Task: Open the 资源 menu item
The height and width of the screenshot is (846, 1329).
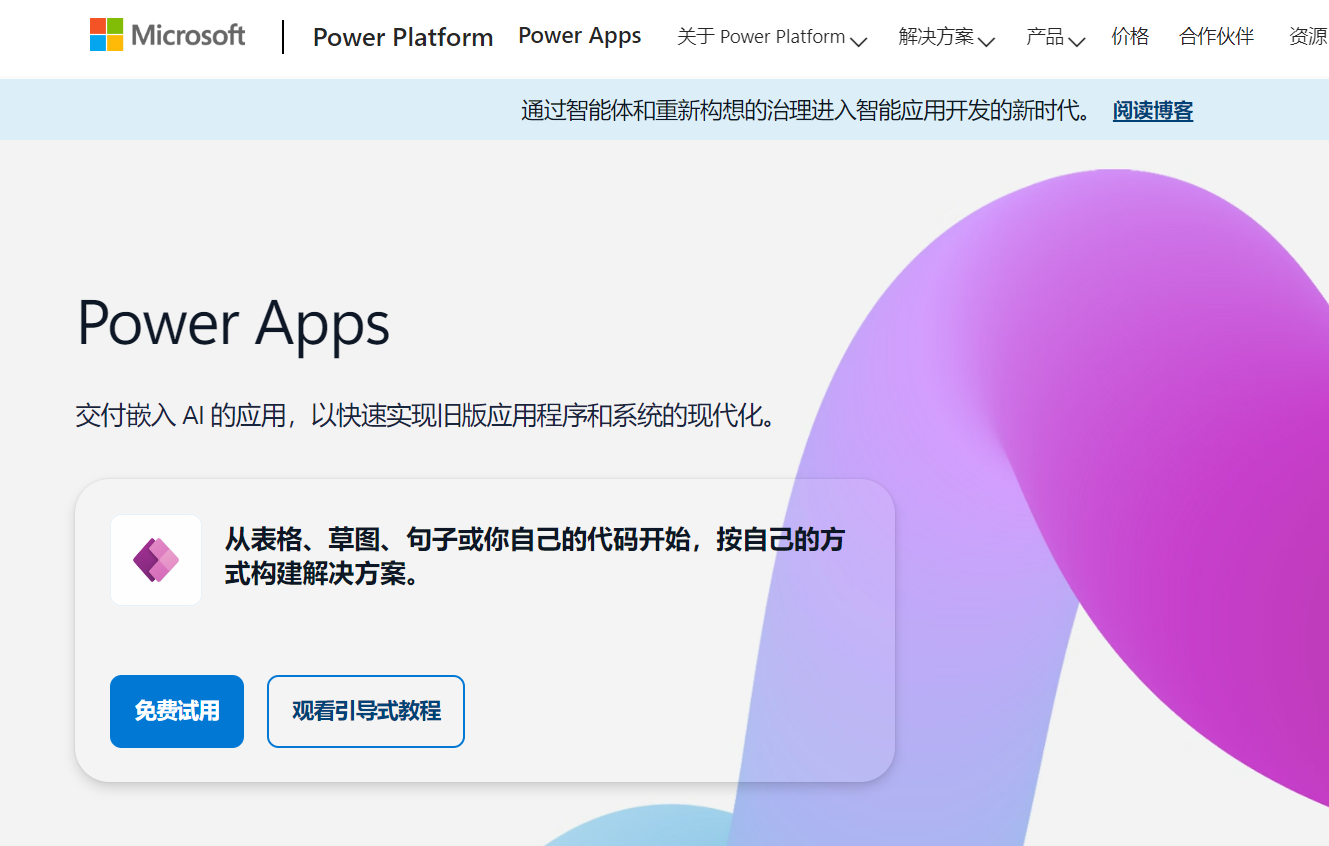Action: pyautogui.click(x=1308, y=37)
